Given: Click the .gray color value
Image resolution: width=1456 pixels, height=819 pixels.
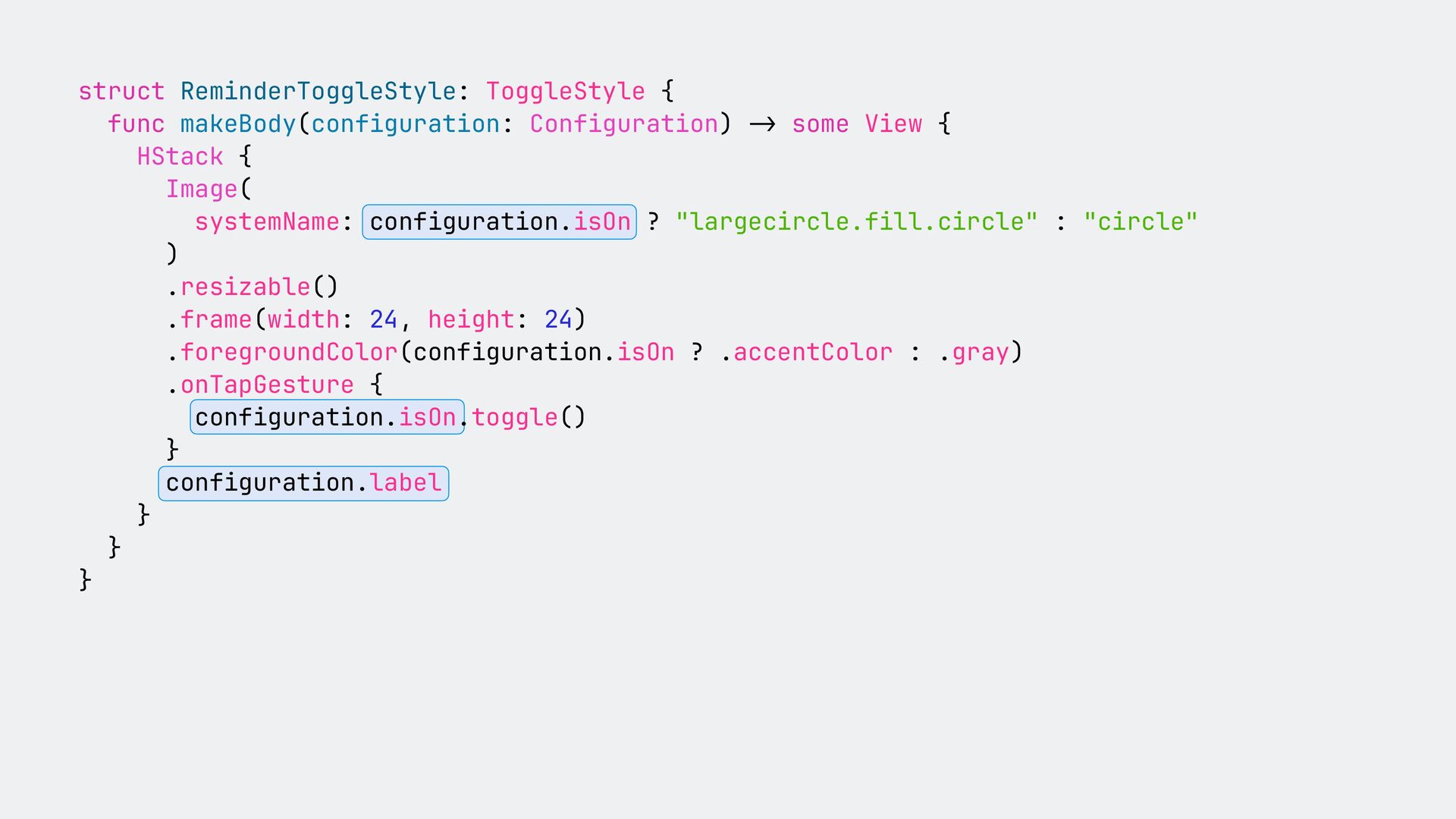Looking at the screenshot, I should pos(974,352).
